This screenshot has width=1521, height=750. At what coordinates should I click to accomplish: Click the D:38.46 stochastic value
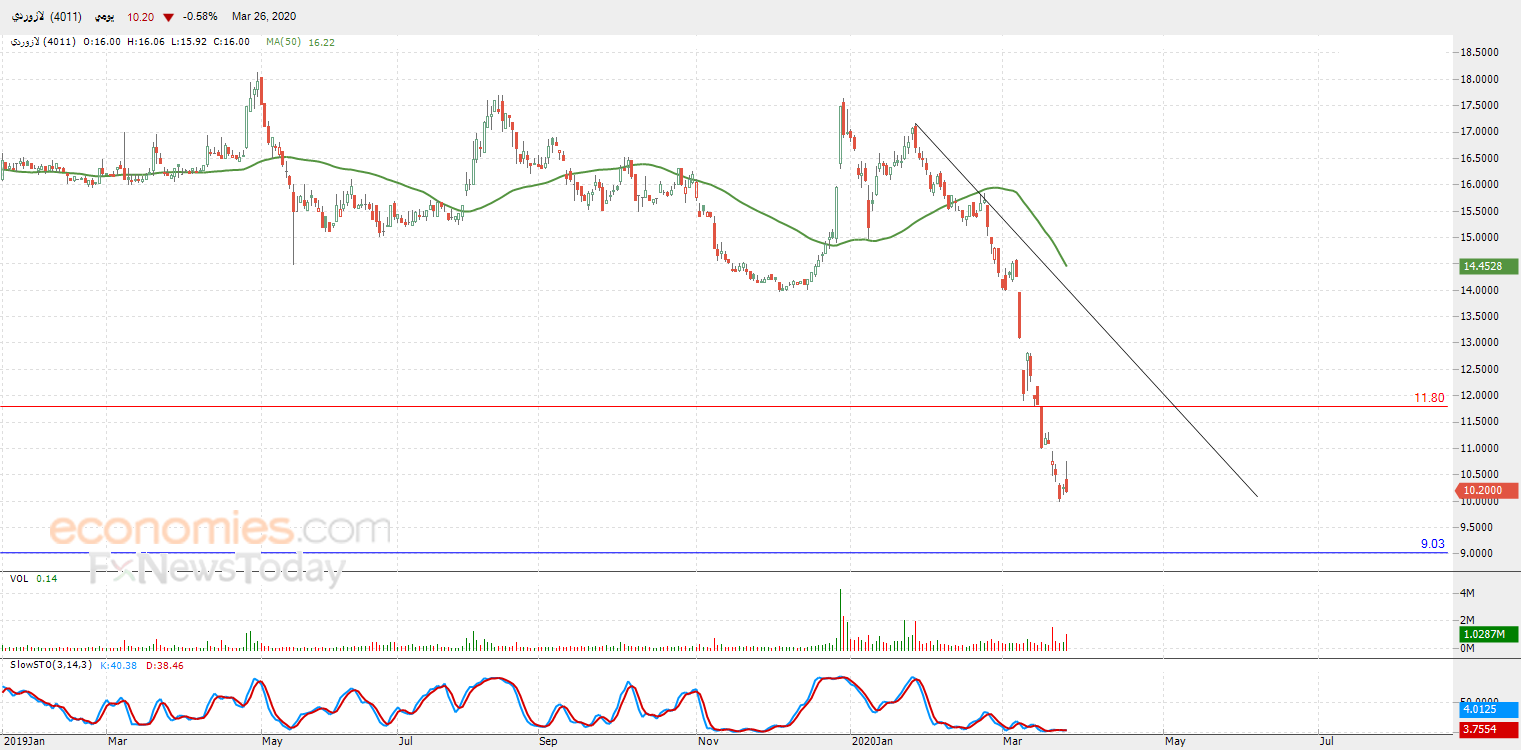(x=165, y=665)
